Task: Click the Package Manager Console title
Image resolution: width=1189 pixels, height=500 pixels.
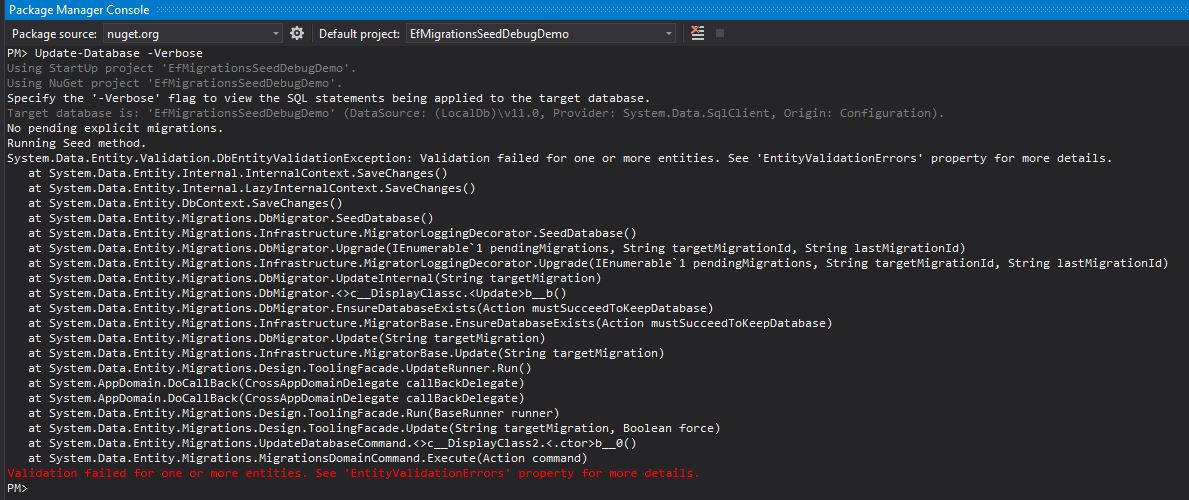Action: tap(79, 10)
